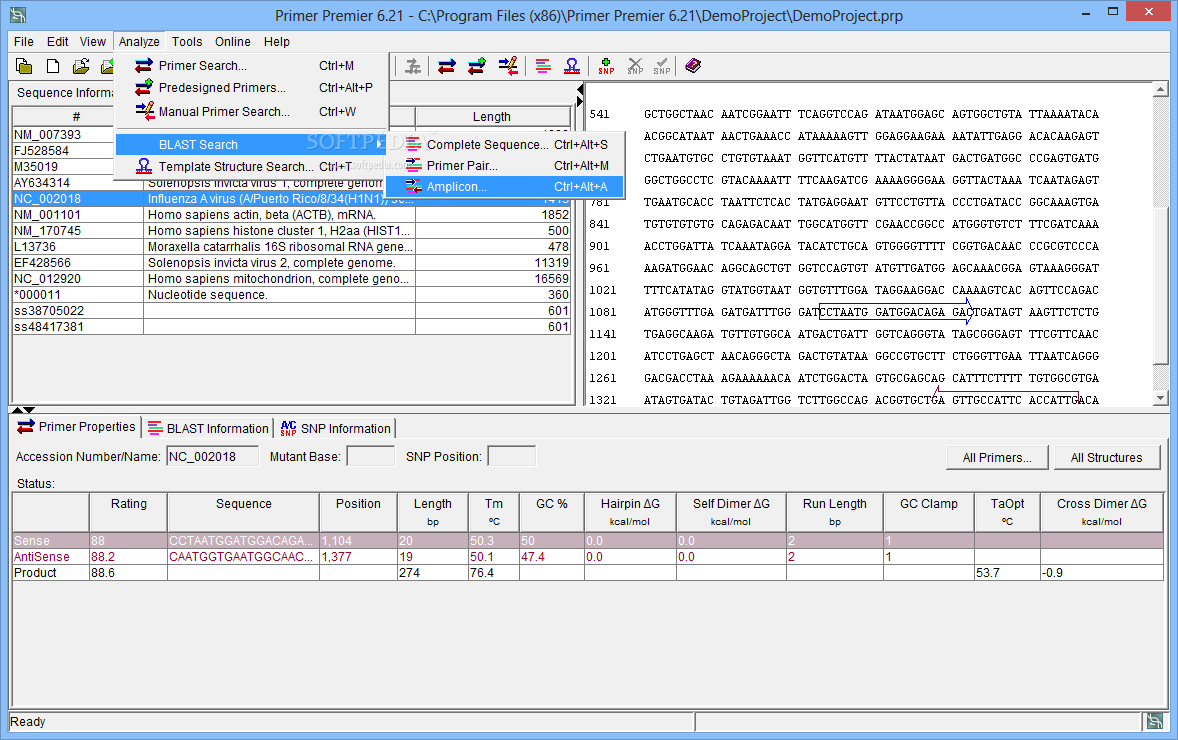Viewport: 1178px width, 740px height.
Task: Click the open project icon in toolbar
Action: point(24,66)
